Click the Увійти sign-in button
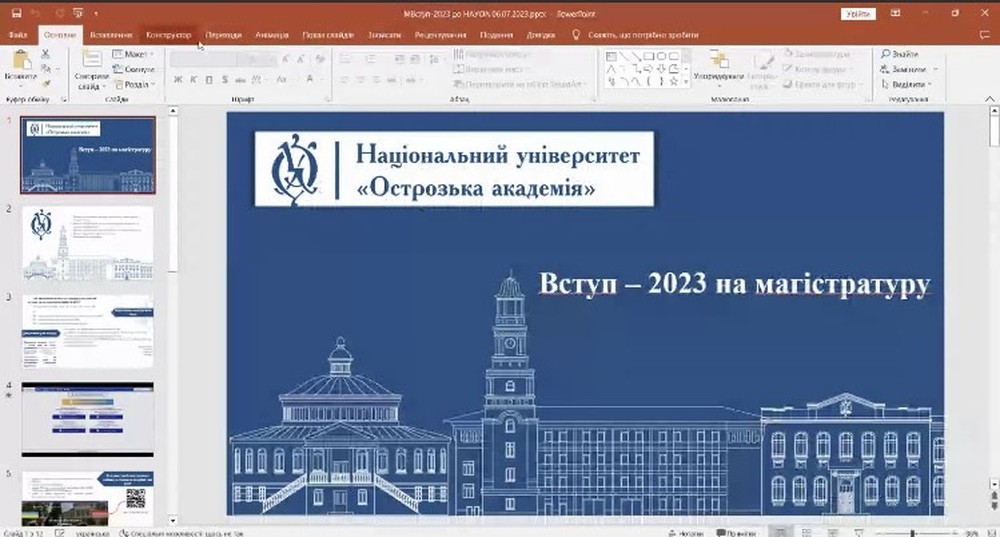This screenshot has width=1000, height=537. click(x=857, y=13)
